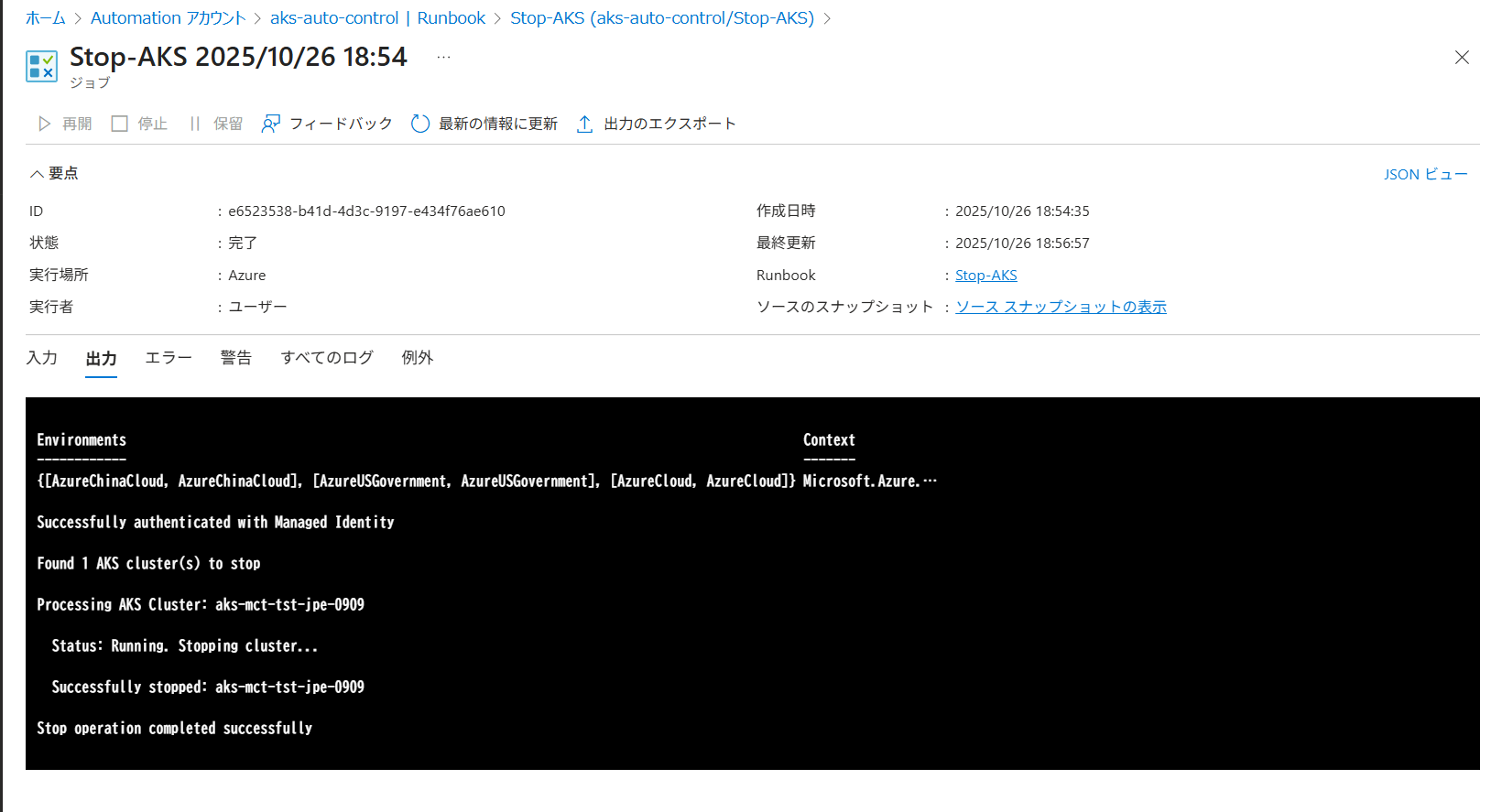1502x812 pixels.
Task: Click 出力のエクスポート label
Action: click(669, 124)
